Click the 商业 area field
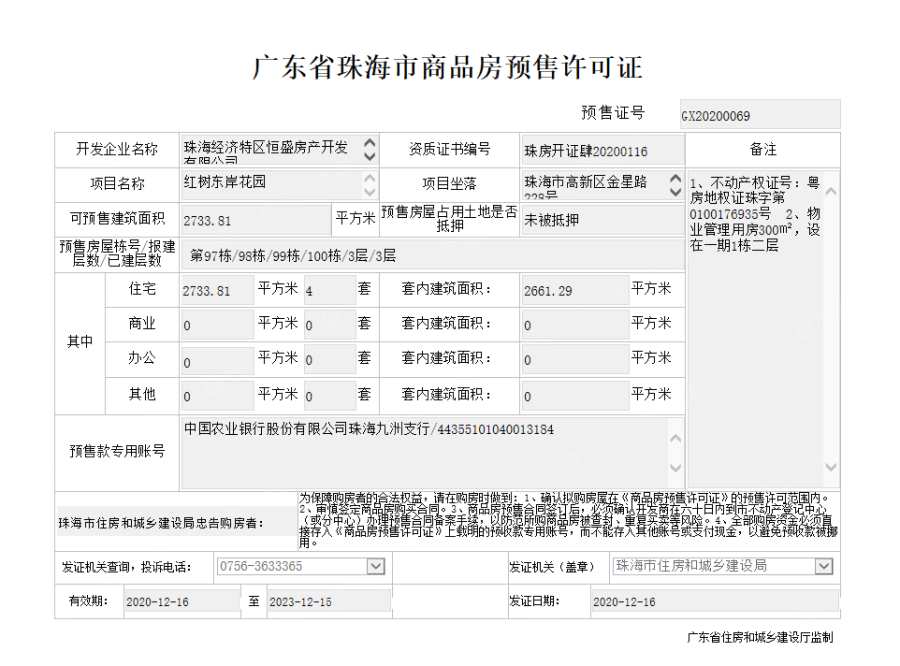900x666 pixels. pyautogui.click(x=218, y=325)
